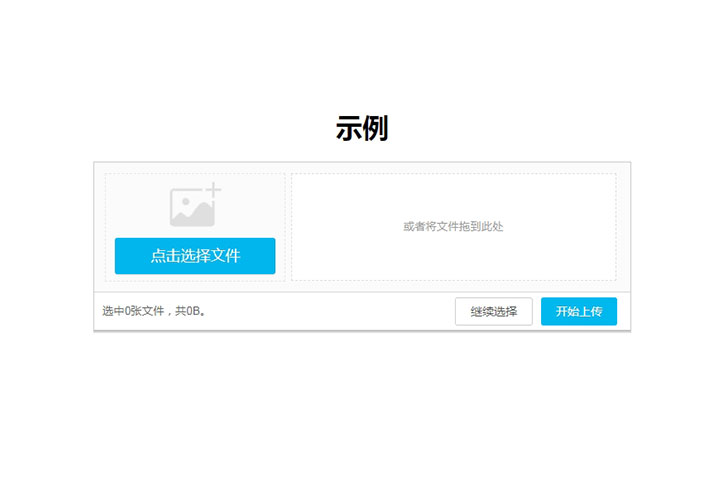Click the plus sign on image icon
This screenshot has height=501, width=710.
(212, 190)
